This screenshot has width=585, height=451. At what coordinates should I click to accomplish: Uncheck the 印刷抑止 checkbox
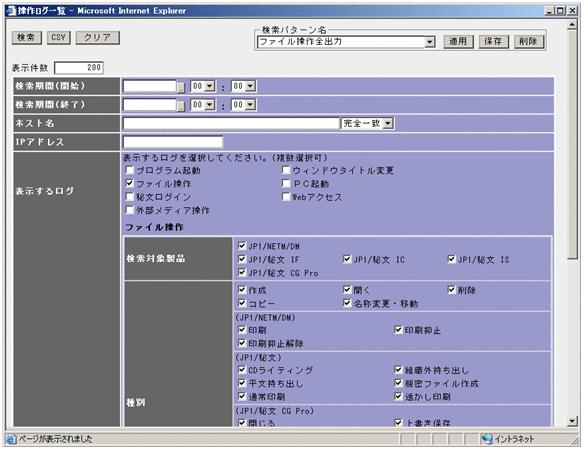(398, 330)
